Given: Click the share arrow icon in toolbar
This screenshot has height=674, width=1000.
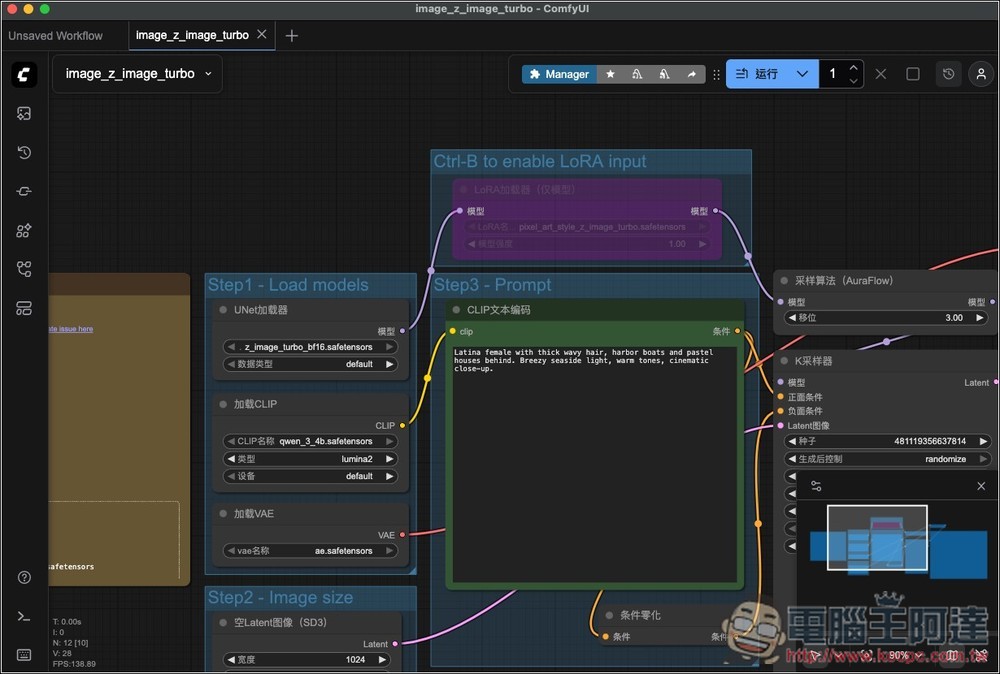Looking at the screenshot, I should [691, 74].
